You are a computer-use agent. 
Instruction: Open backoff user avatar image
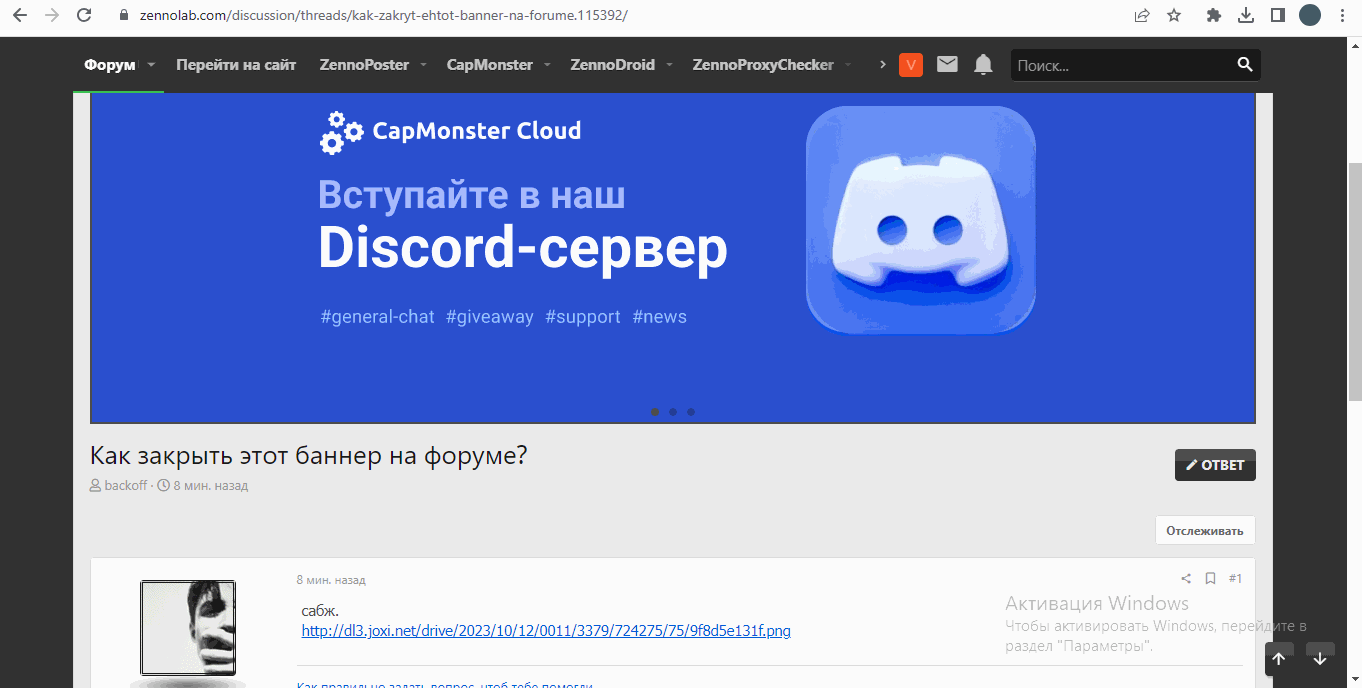tap(188, 628)
